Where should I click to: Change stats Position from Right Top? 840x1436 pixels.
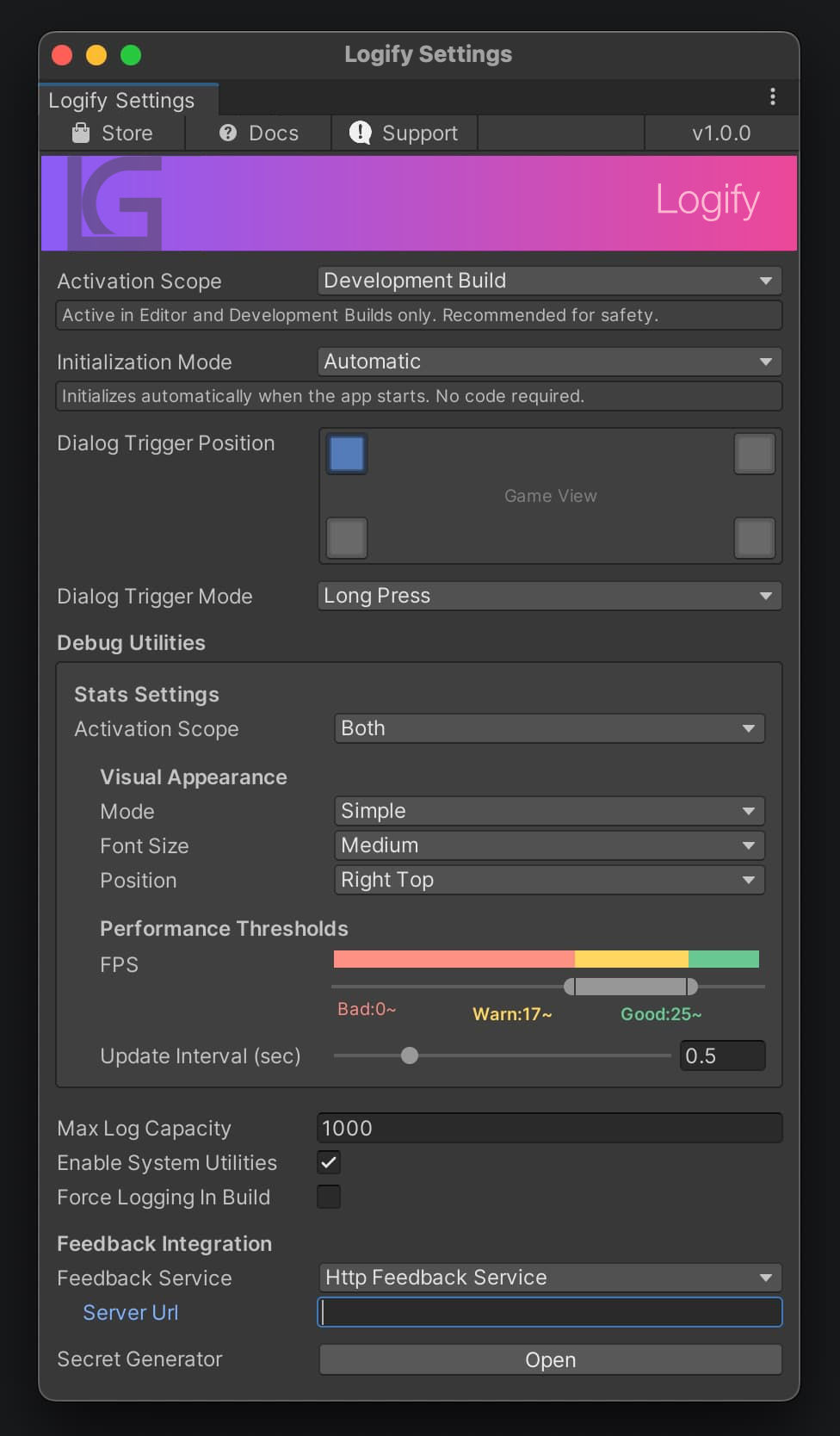[x=549, y=880]
